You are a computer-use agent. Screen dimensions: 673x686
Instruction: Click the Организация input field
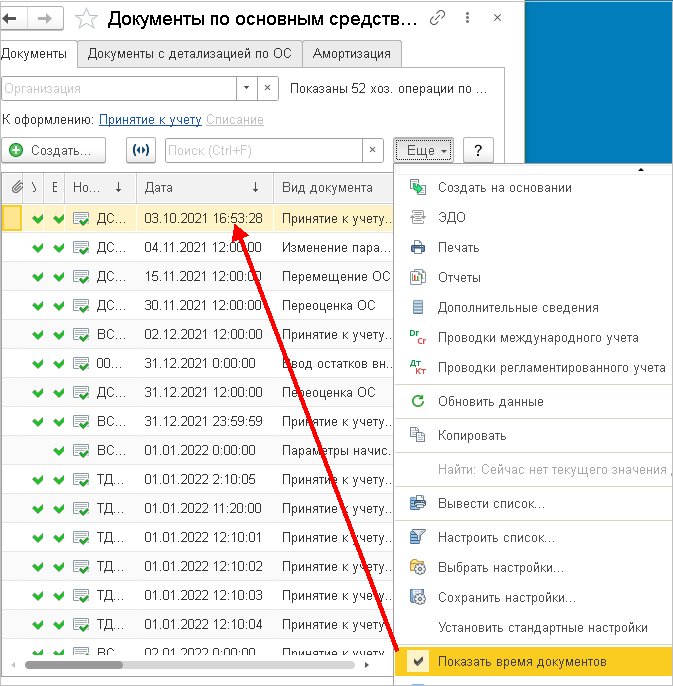[x=119, y=88]
